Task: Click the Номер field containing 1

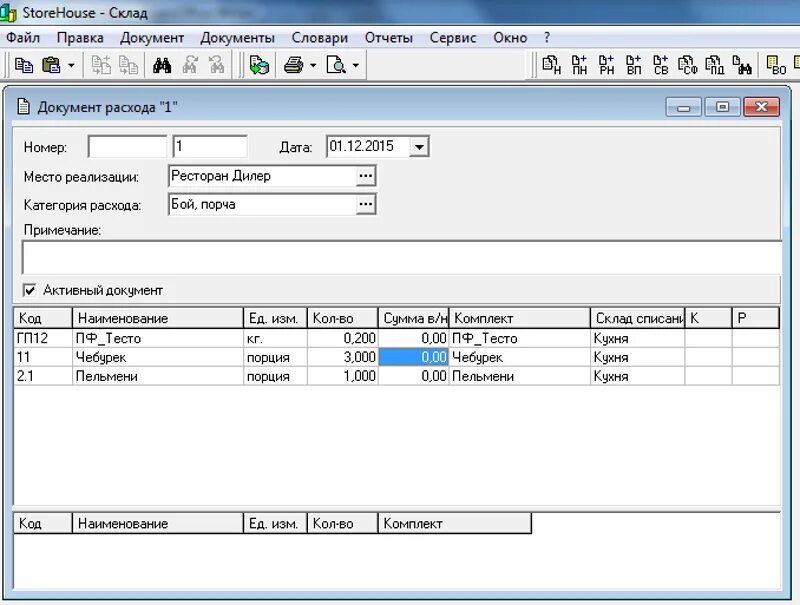Action: click(210, 147)
